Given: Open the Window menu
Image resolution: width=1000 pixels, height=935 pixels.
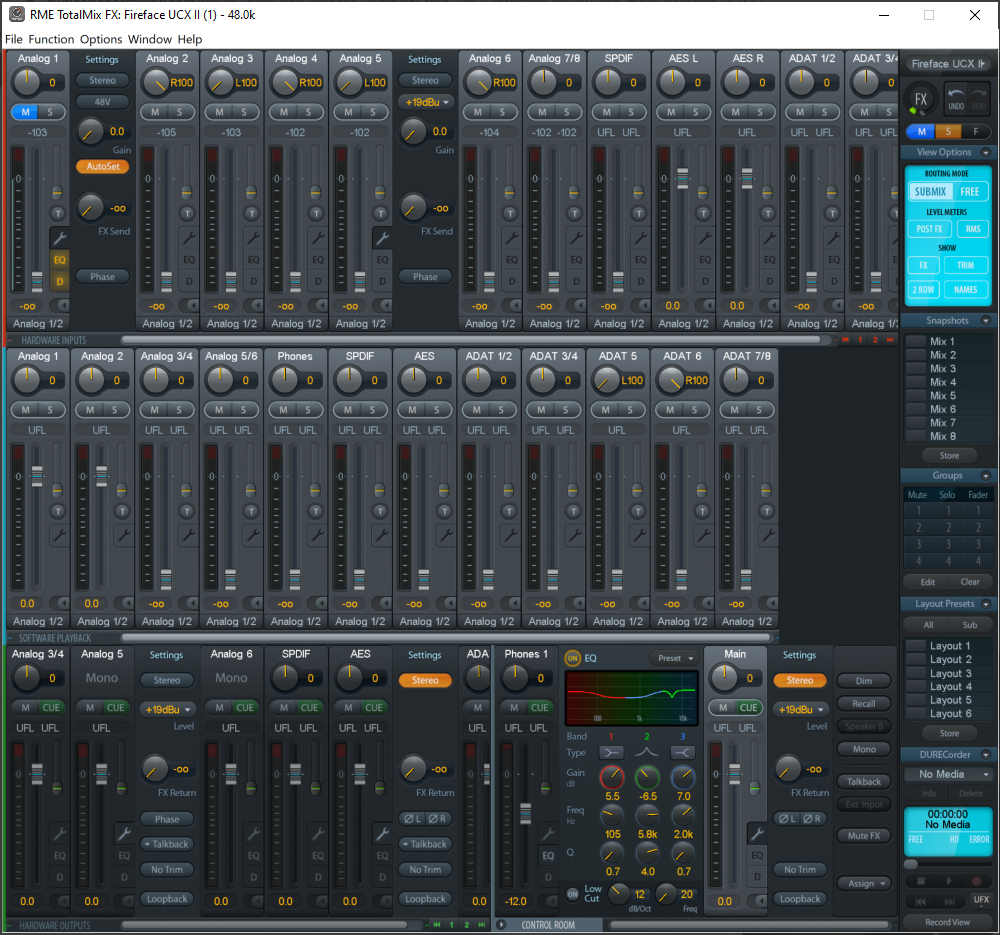Looking at the screenshot, I should pos(150,39).
